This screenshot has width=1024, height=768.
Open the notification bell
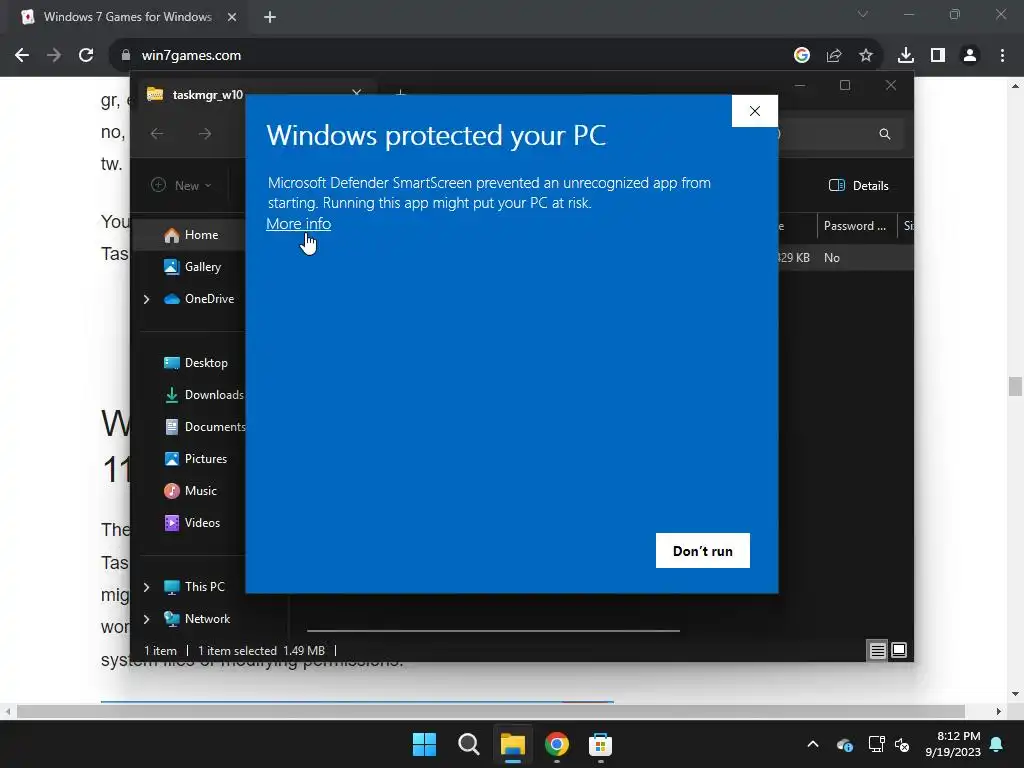tap(997, 744)
